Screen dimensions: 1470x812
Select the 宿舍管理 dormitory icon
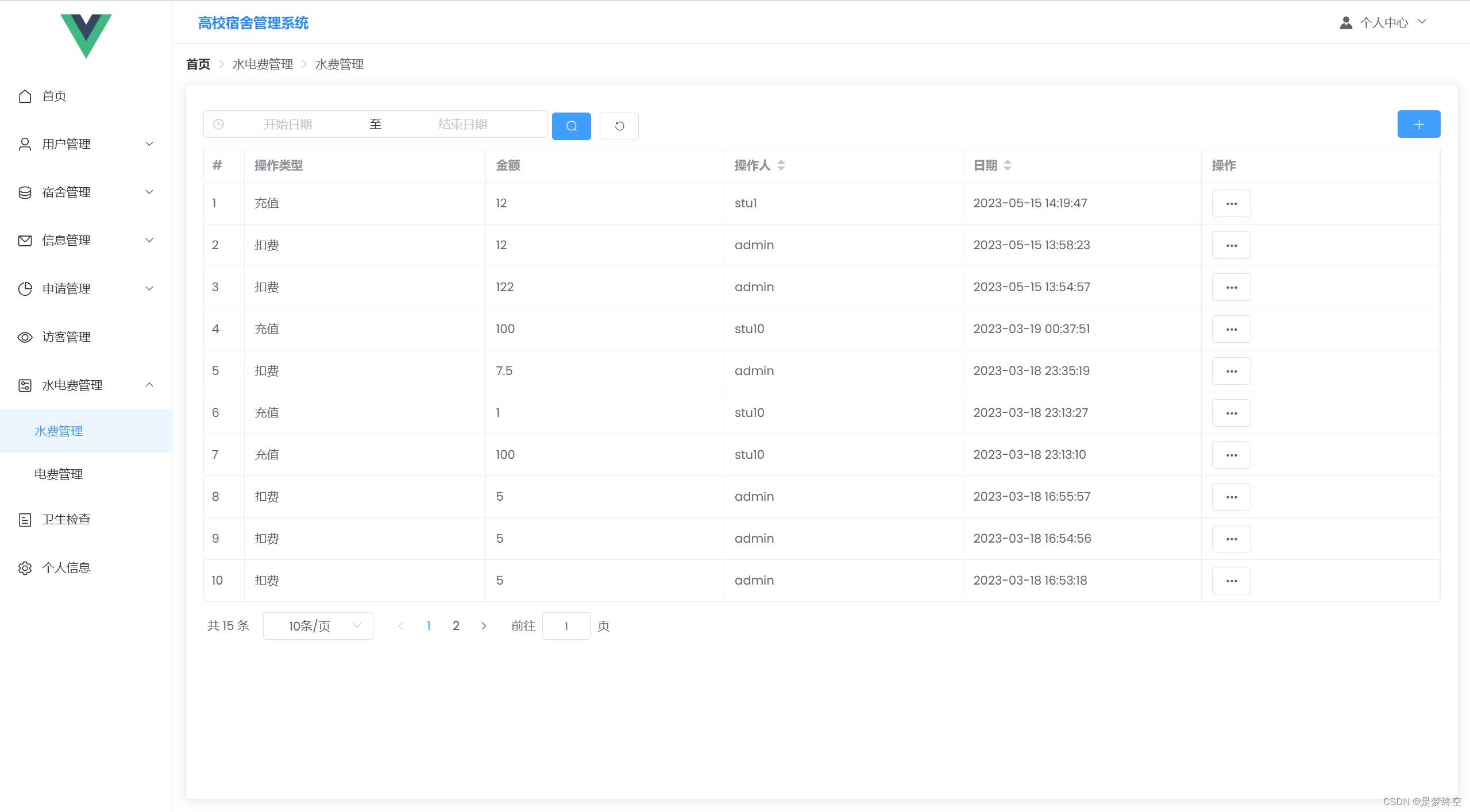tap(25, 192)
